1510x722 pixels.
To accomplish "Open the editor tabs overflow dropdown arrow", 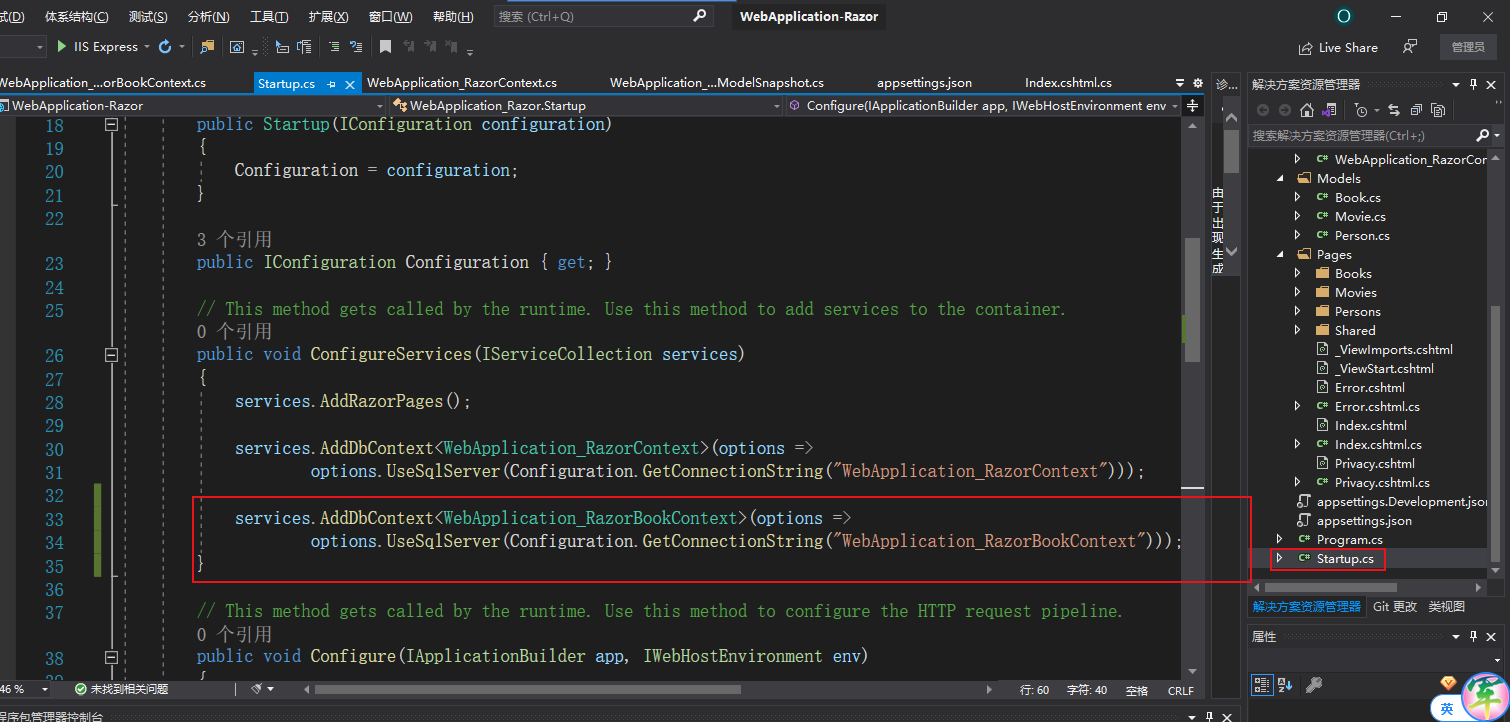I will pos(1182,83).
